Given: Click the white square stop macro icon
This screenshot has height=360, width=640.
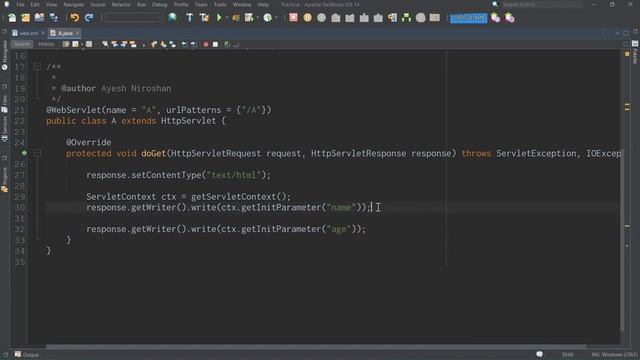Looking at the screenshot, I should point(216,44).
